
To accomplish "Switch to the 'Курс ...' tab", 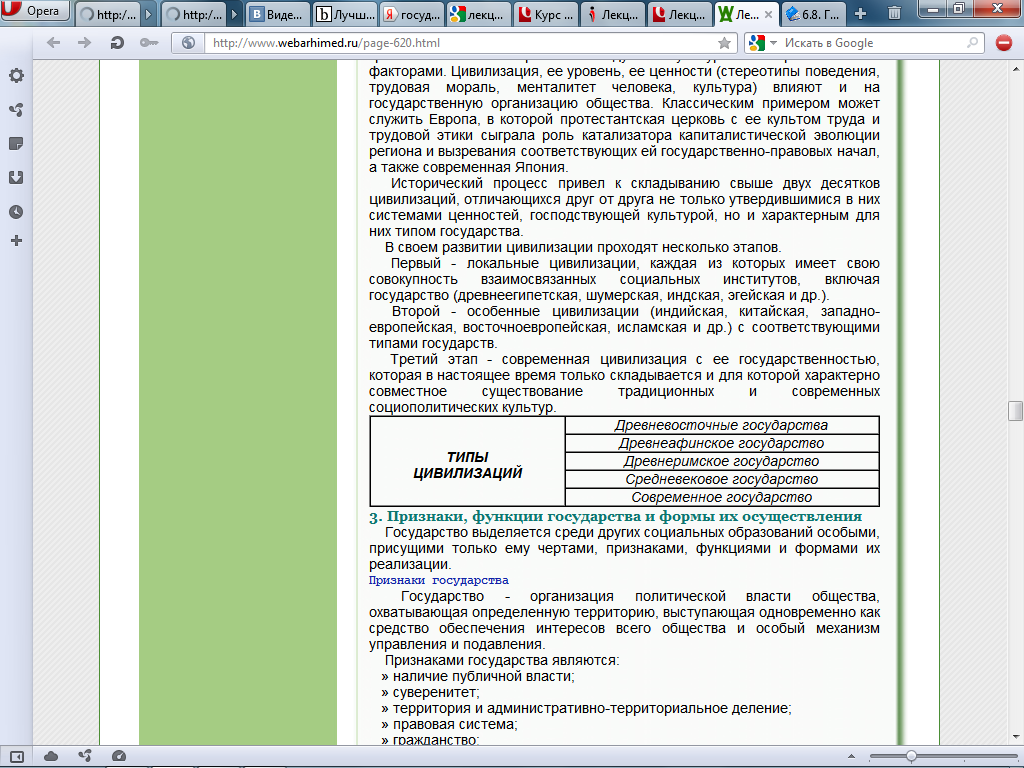I will pos(545,14).
